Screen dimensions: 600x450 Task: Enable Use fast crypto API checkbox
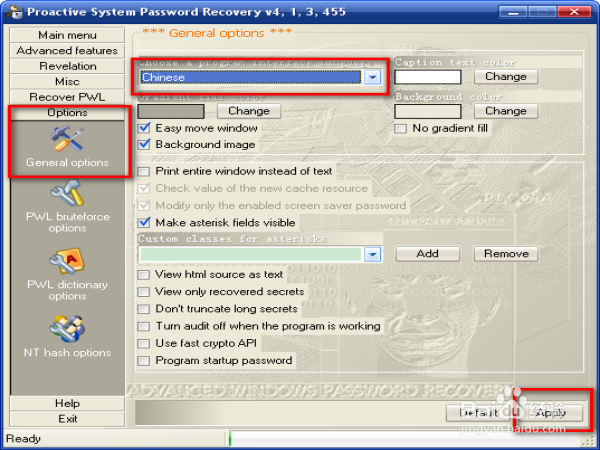click(144, 343)
